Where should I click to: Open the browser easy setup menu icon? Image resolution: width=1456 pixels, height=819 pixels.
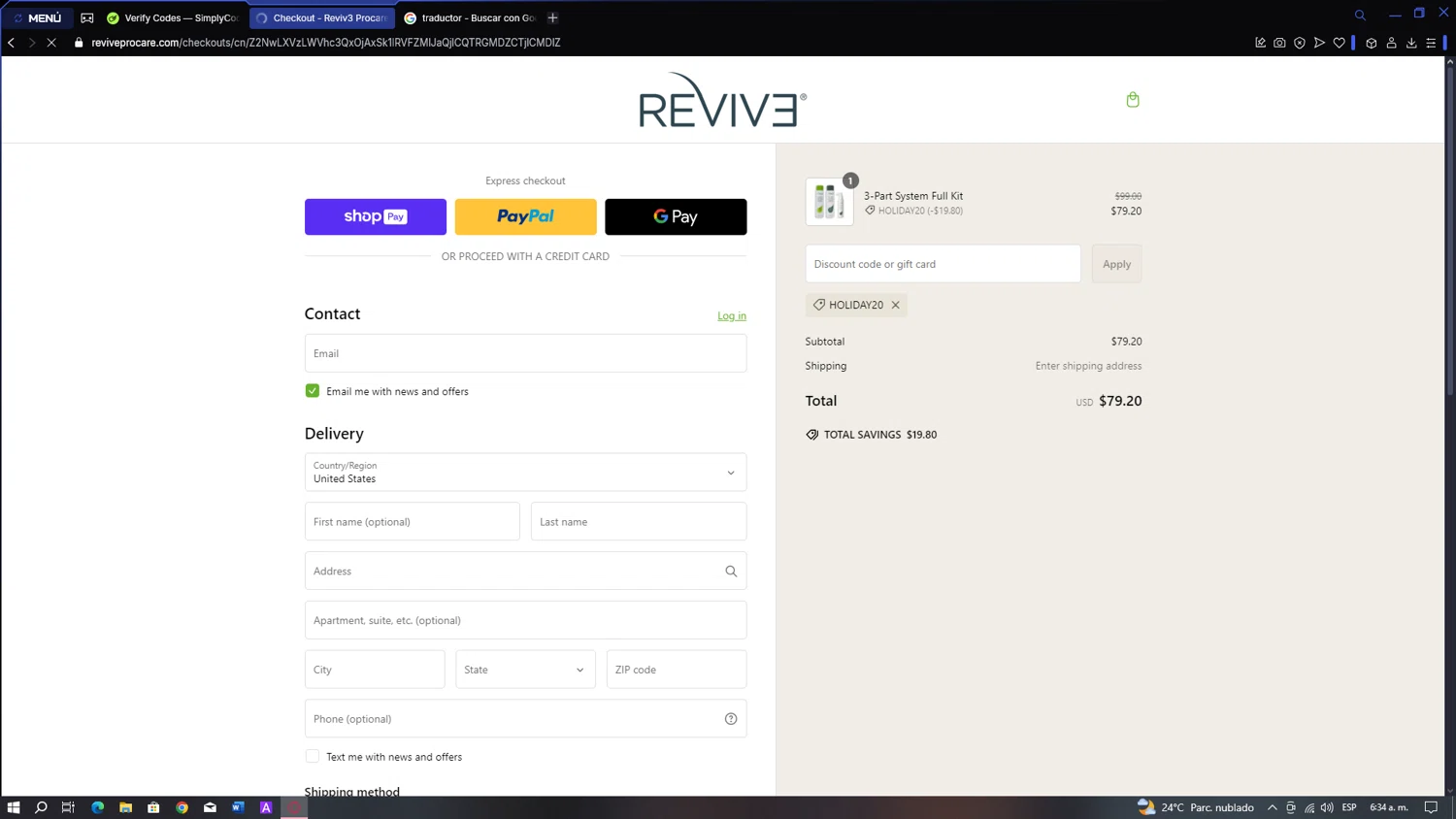click(x=1431, y=43)
